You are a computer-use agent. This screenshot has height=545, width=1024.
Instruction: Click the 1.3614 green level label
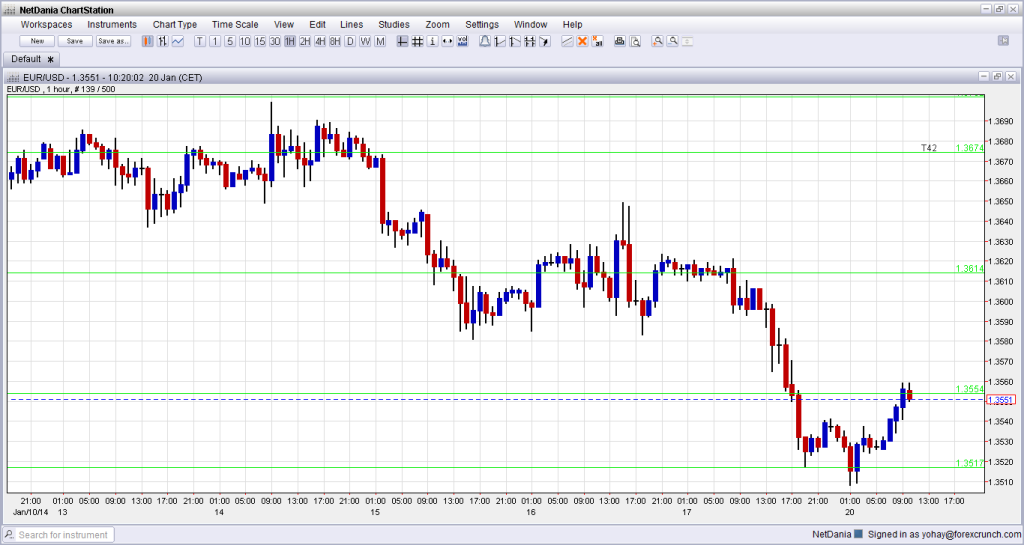pos(969,268)
